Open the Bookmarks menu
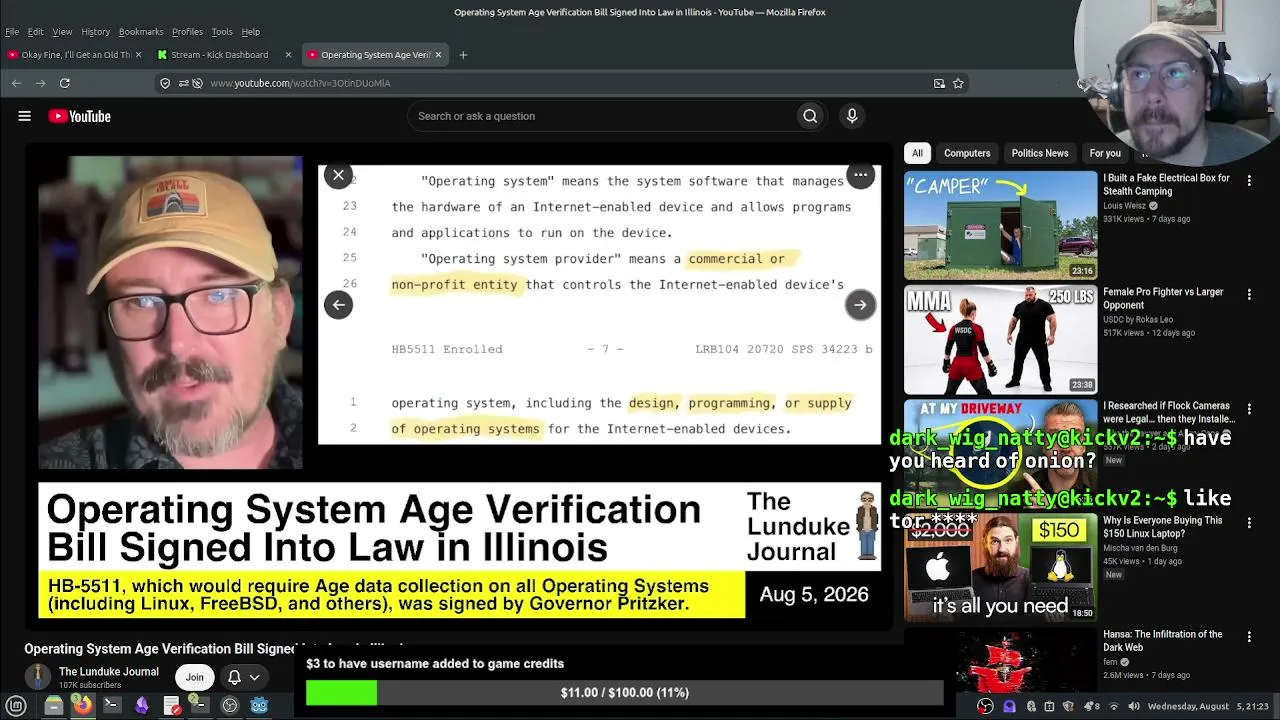Viewport: 1280px width, 720px height. pyautogui.click(x=141, y=32)
